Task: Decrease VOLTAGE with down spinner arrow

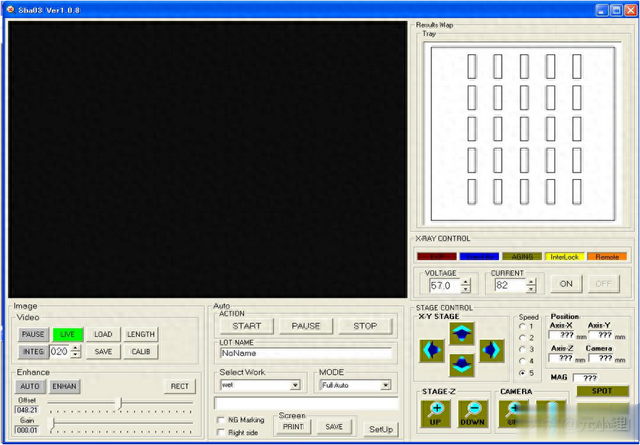Action: pyautogui.click(x=466, y=289)
